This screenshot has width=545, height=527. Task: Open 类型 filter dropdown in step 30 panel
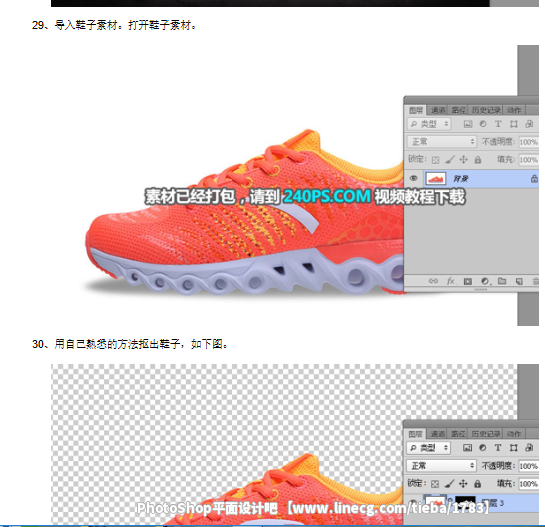click(429, 448)
